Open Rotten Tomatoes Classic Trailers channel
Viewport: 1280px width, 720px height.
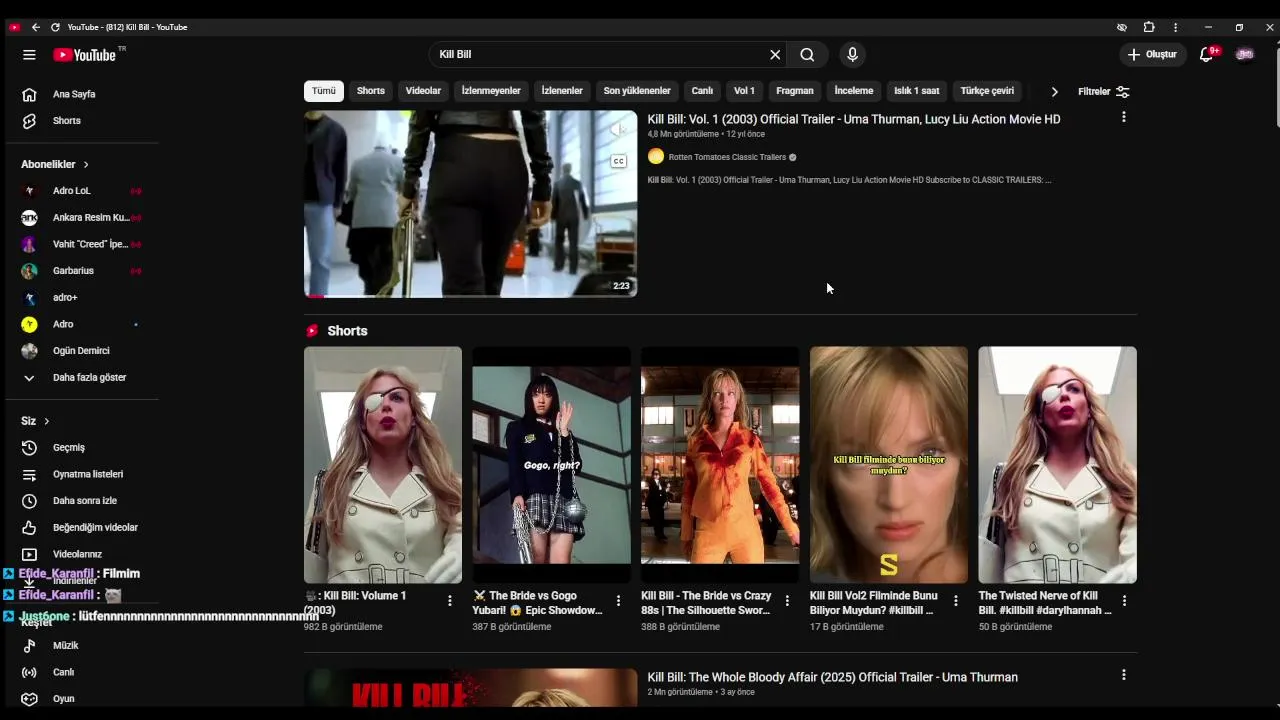pos(727,157)
